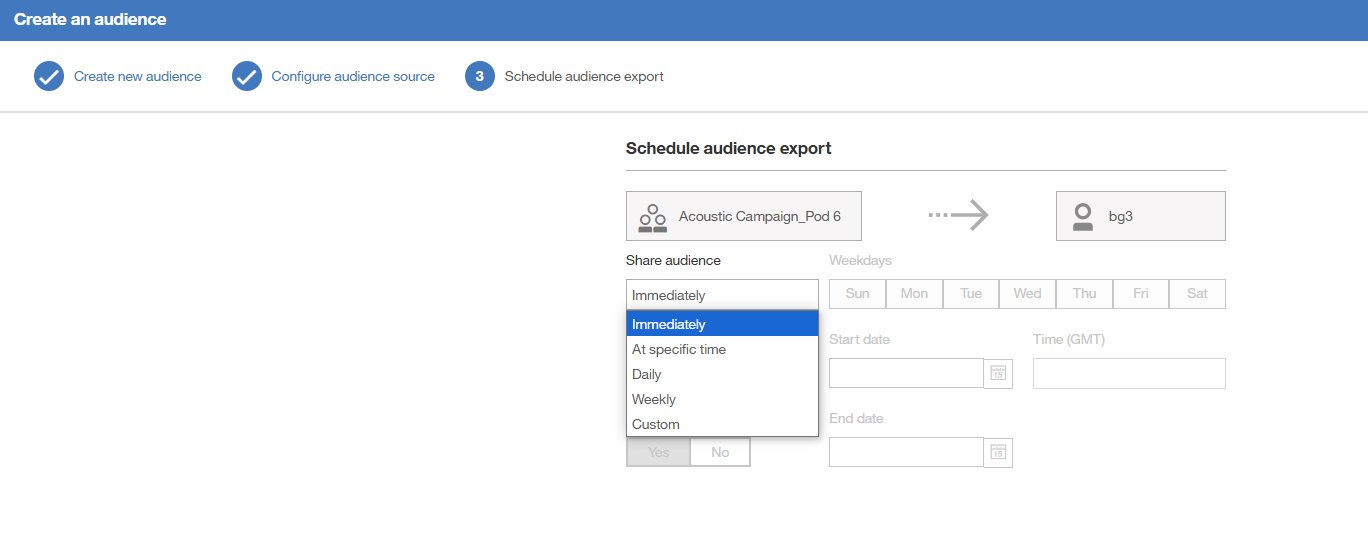The height and width of the screenshot is (545, 1368).
Task: Open the Start date calendar icon
Action: (x=998, y=373)
